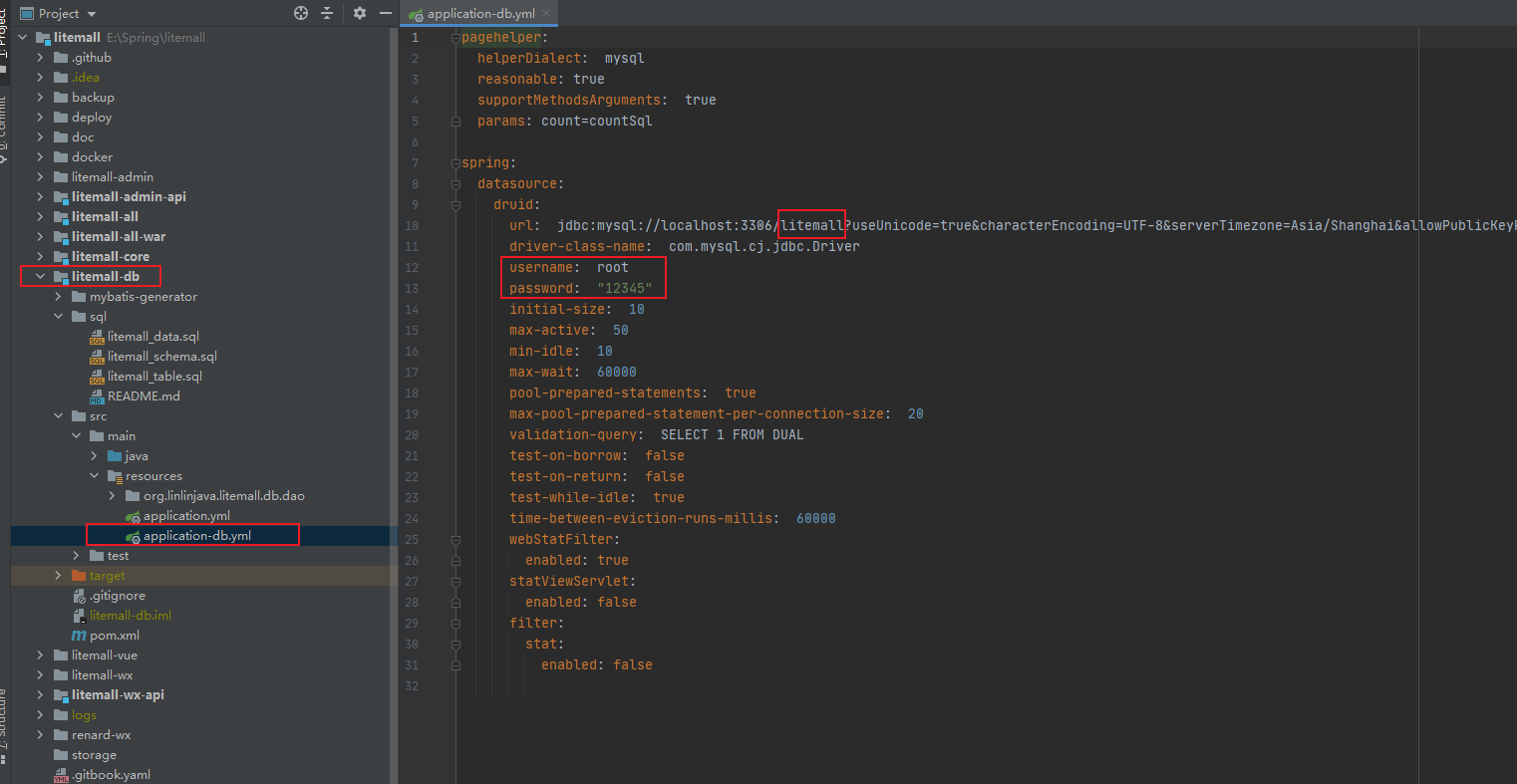The image size is (1517, 784).
Task: Expand the renard-wx folder arrow
Action: 41,735
